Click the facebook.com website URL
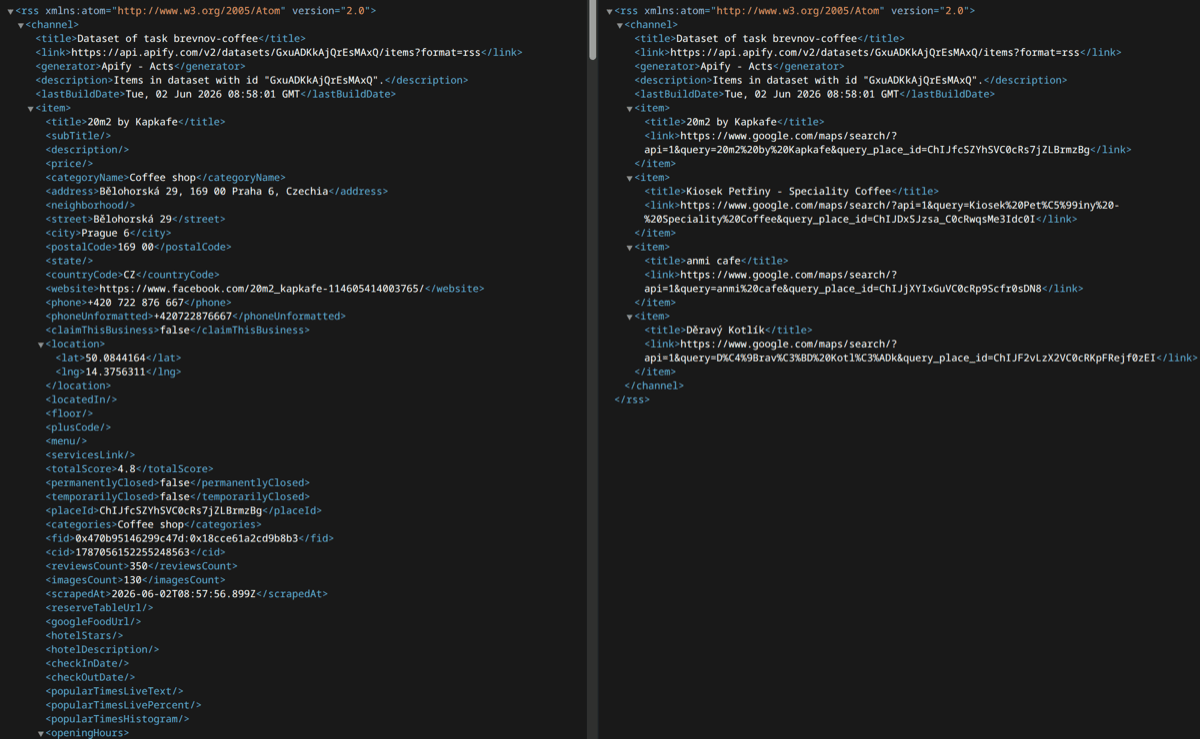The height and width of the screenshot is (739, 1200). click(262, 288)
